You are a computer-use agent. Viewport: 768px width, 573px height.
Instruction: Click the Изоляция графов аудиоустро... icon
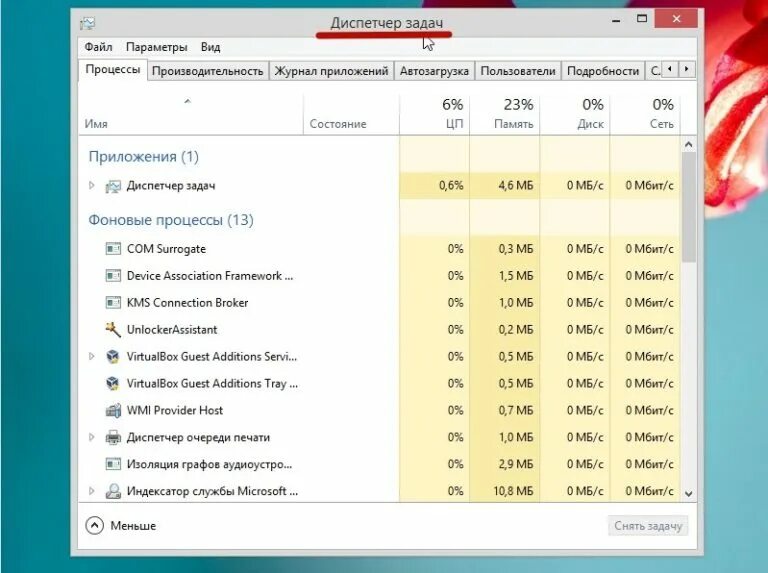(x=113, y=464)
